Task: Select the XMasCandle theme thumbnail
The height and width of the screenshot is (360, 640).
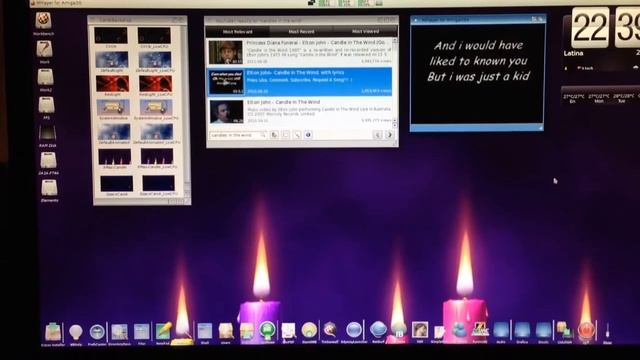Action: [x=115, y=157]
